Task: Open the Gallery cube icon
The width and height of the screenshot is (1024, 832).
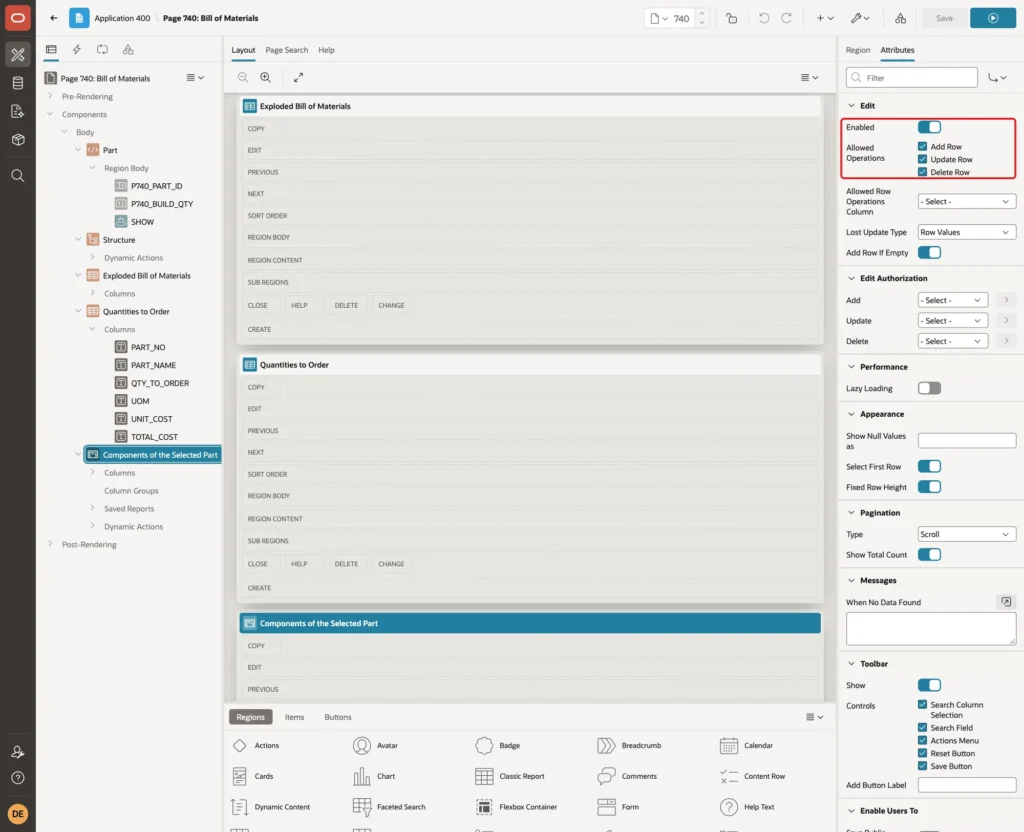Action: tap(18, 140)
